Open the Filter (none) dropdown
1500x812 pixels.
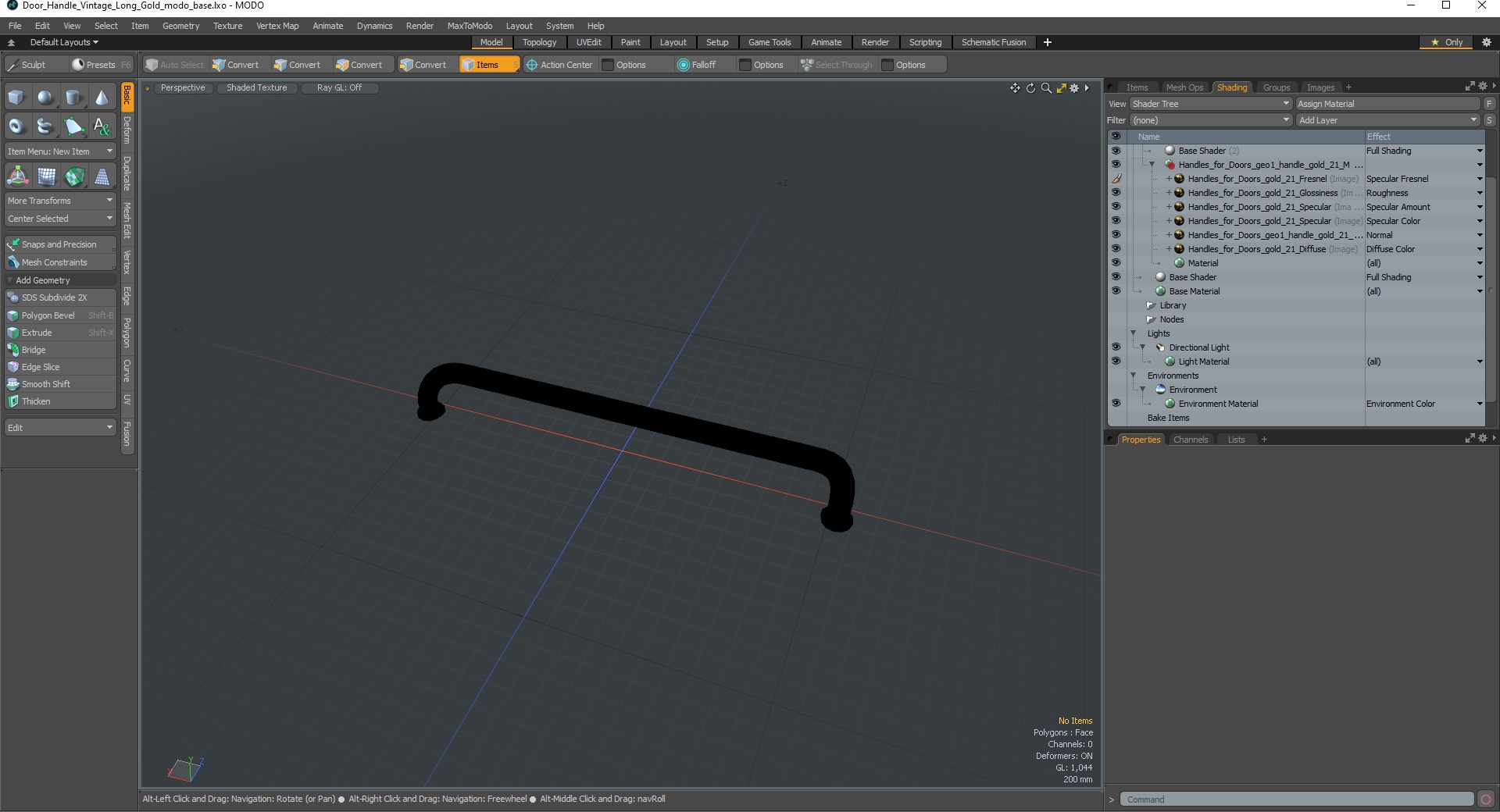click(1210, 120)
